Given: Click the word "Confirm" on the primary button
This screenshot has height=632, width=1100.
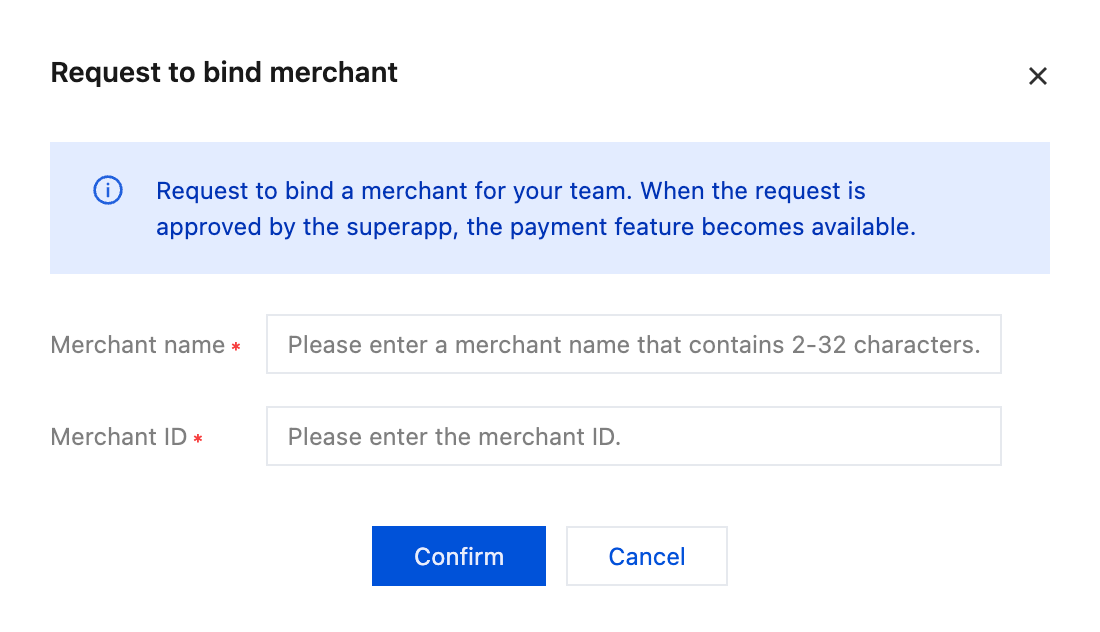Looking at the screenshot, I should click(x=459, y=557).
